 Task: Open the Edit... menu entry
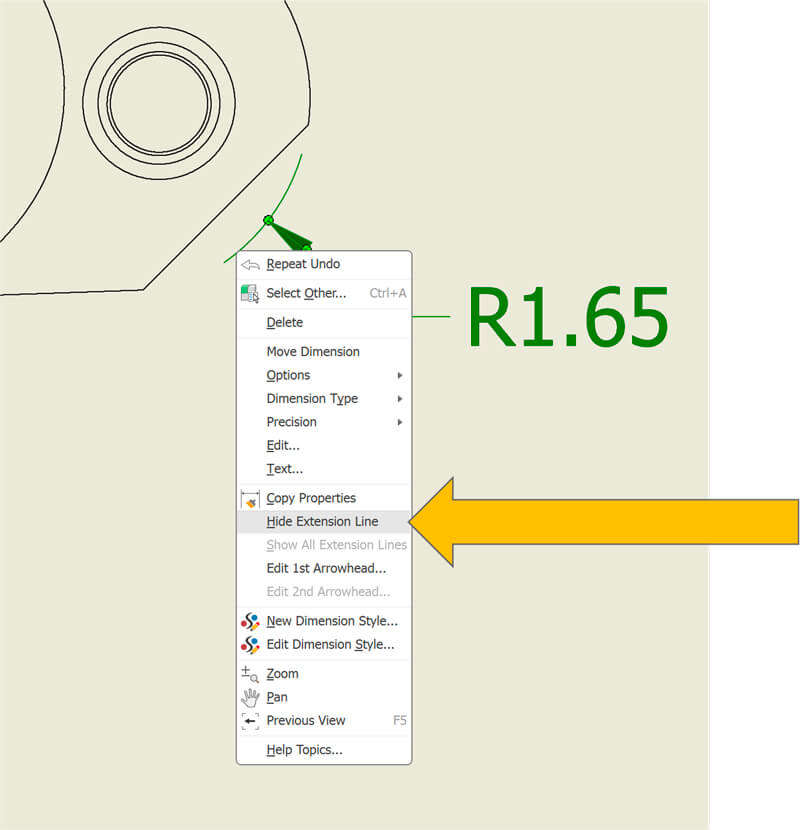point(324,446)
